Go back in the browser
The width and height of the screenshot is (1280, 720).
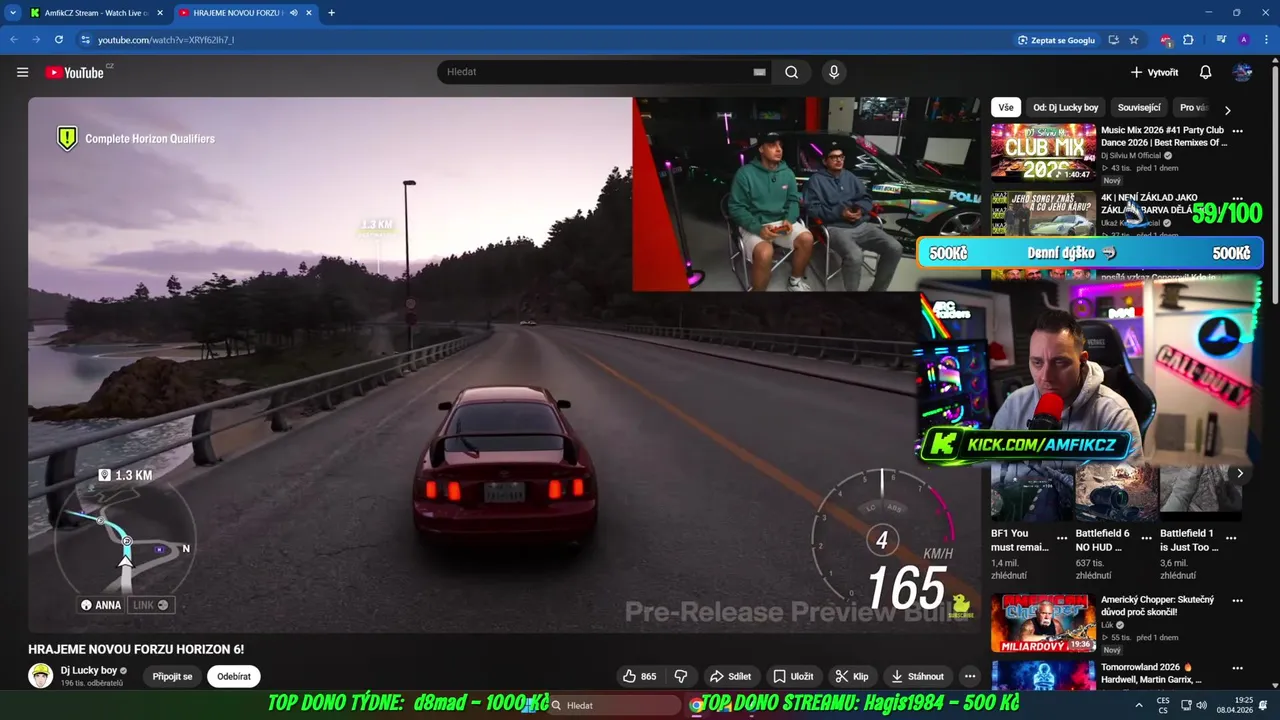14,40
